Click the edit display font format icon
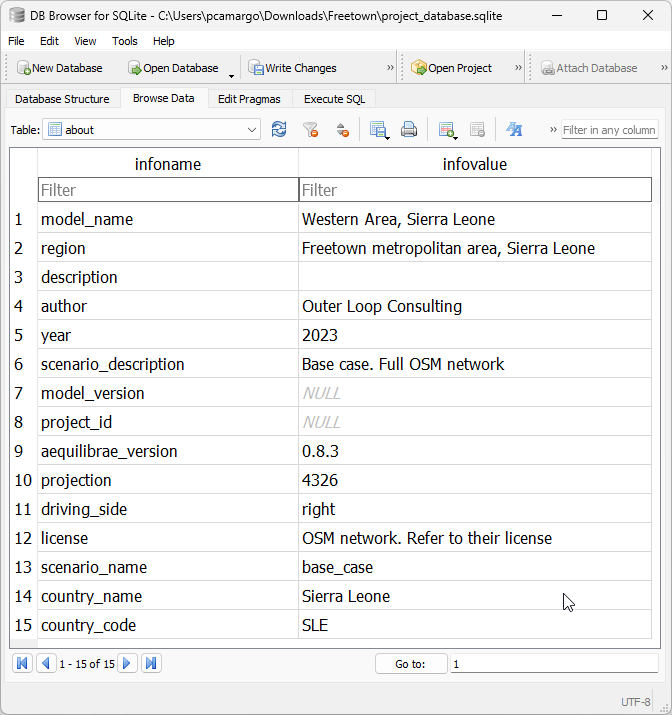The width and height of the screenshot is (672, 715). coord(514,130)
